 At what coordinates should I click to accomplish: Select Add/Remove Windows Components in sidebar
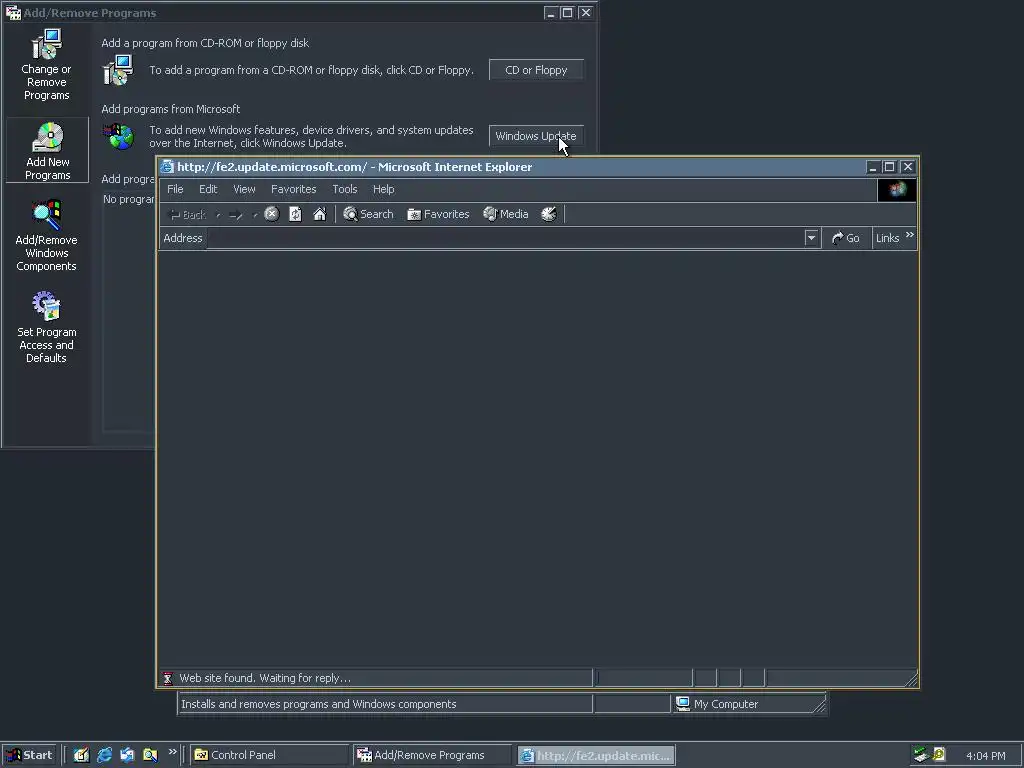(x=46, y=236)
